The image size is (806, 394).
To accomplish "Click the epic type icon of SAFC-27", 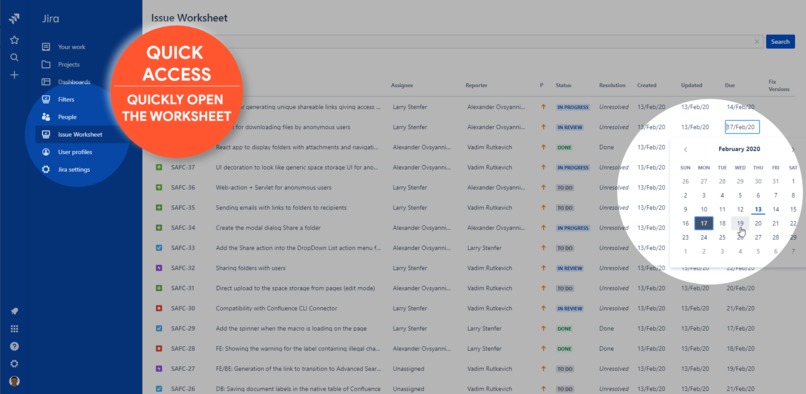I will tap(159, 369).
